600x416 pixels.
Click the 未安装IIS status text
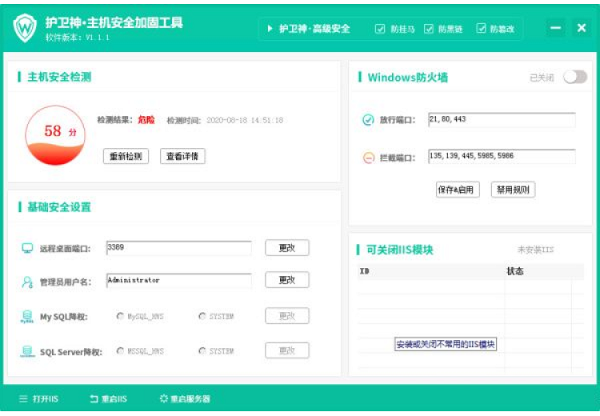[x=536, y=250]
